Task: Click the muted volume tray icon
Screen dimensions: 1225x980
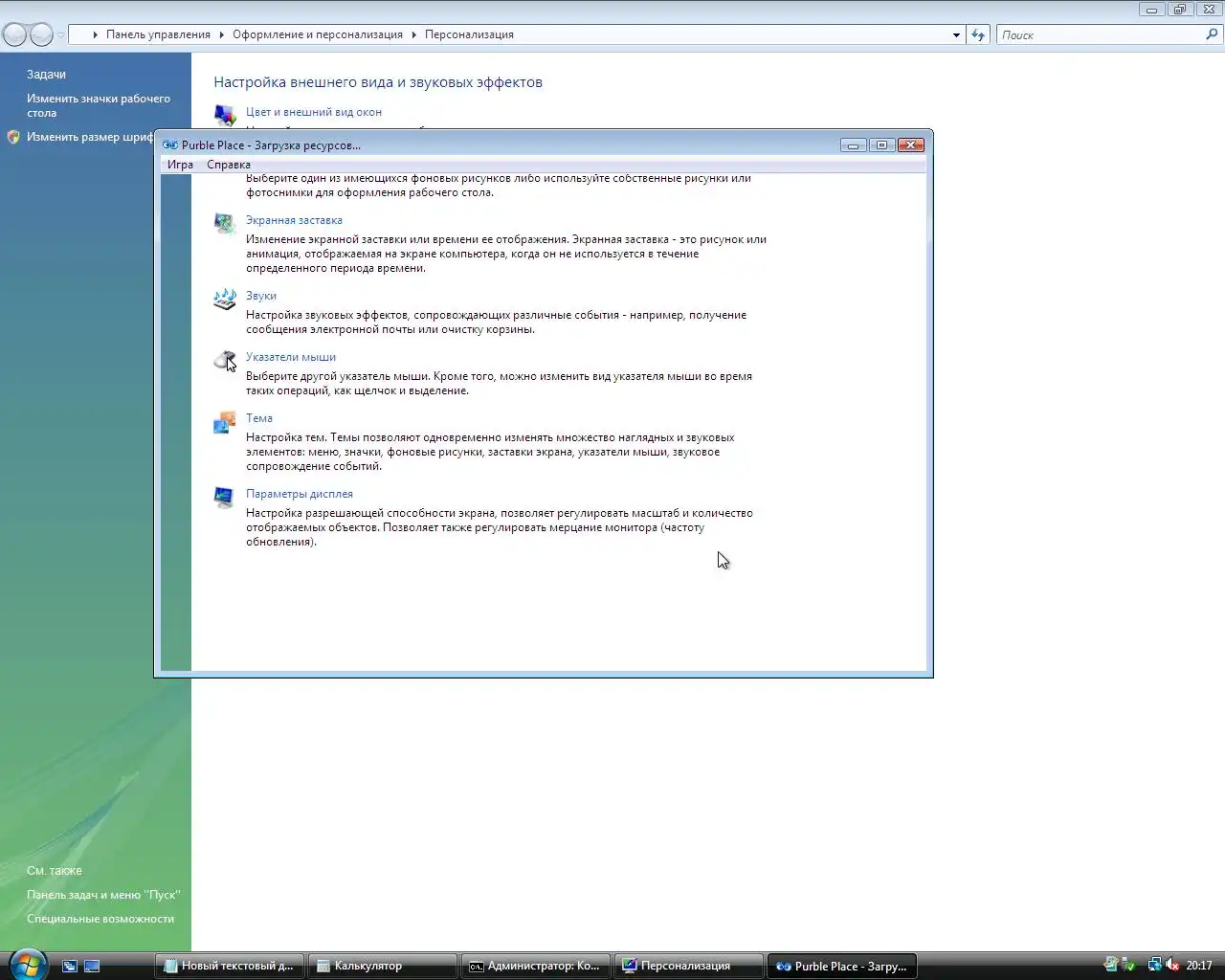Action: [x=1172, y=966]
